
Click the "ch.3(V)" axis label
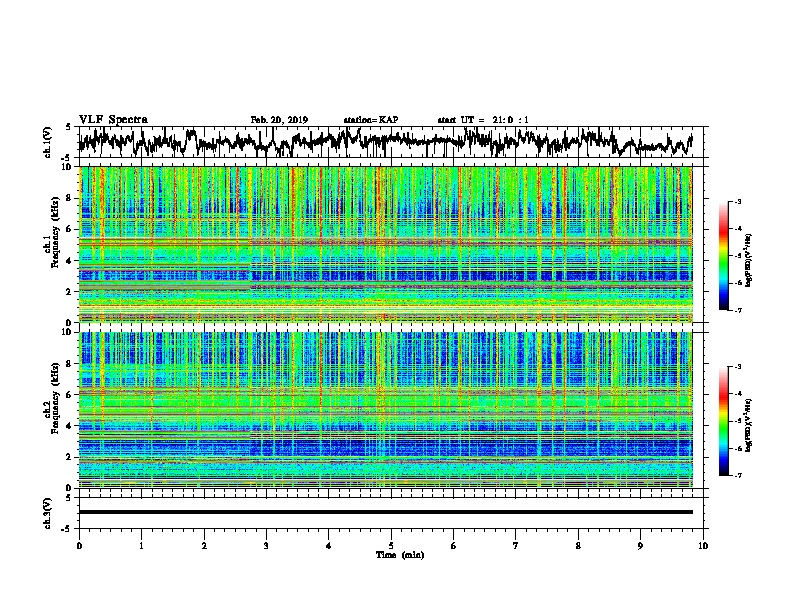point(47,513)
